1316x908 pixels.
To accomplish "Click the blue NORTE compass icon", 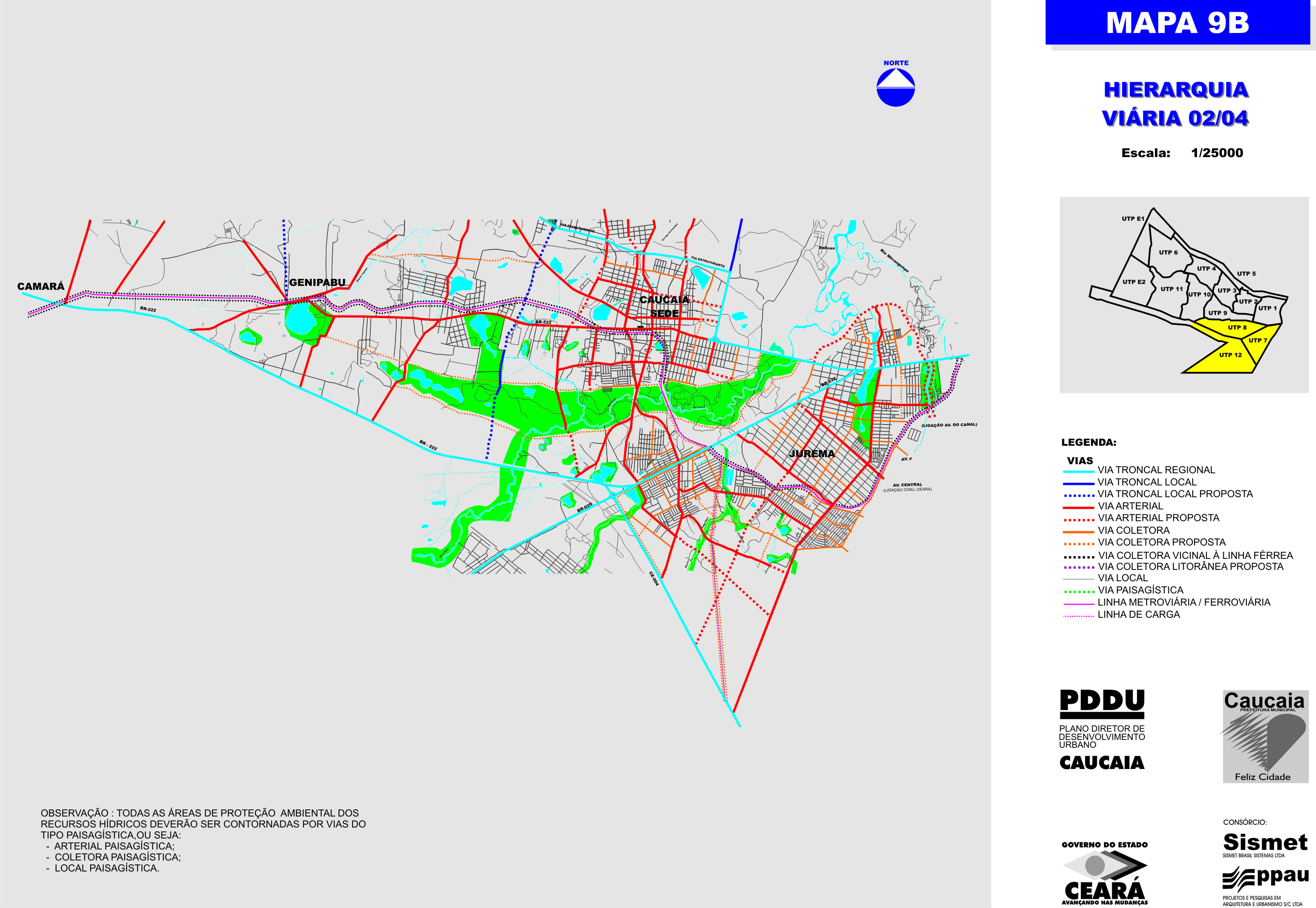I will point(895,87).
